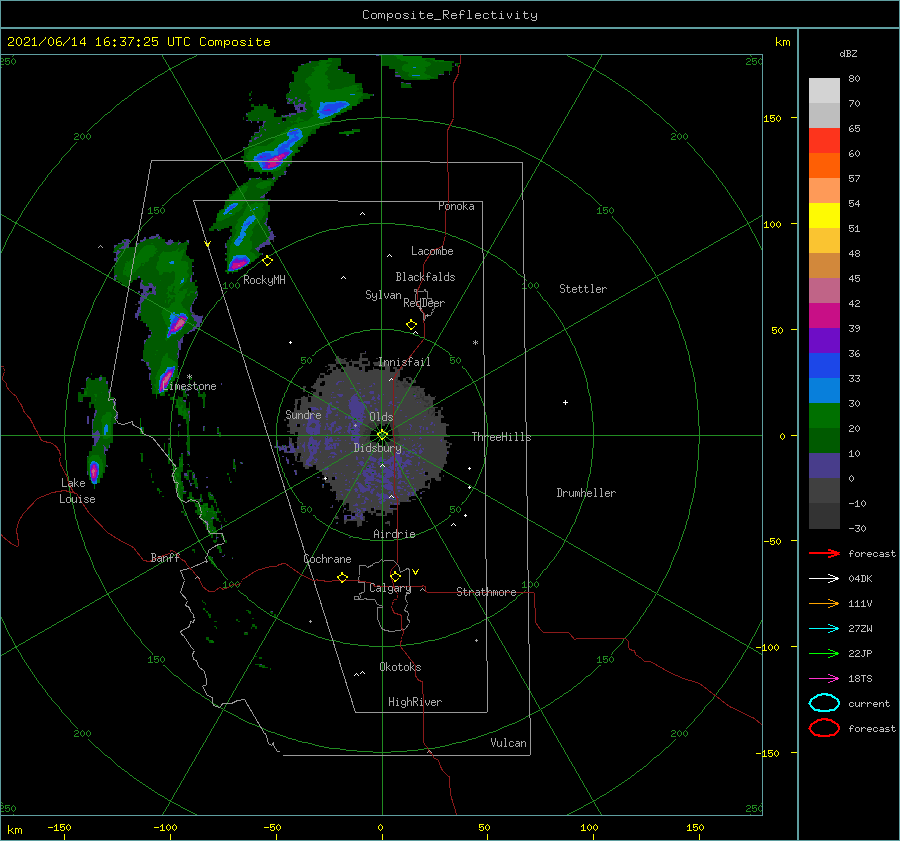900x841 pixels.
Task: Select the light gray 70-80 dBZ swatch
Action: pos(824,91)
